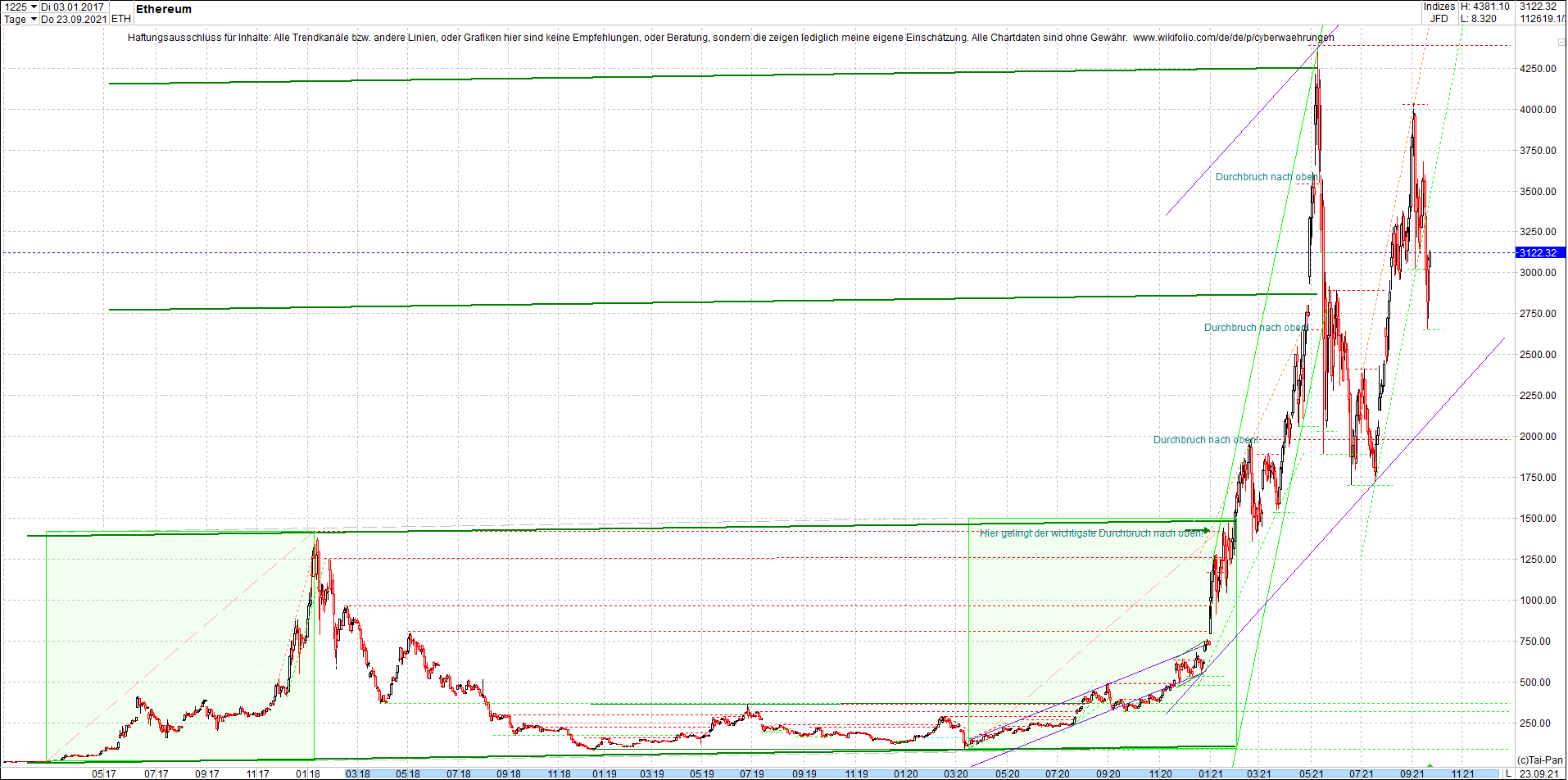1568x780 pixels.
Task: Click the ETH symbol field
Action: pyautogui.click(x=120, y=19)
